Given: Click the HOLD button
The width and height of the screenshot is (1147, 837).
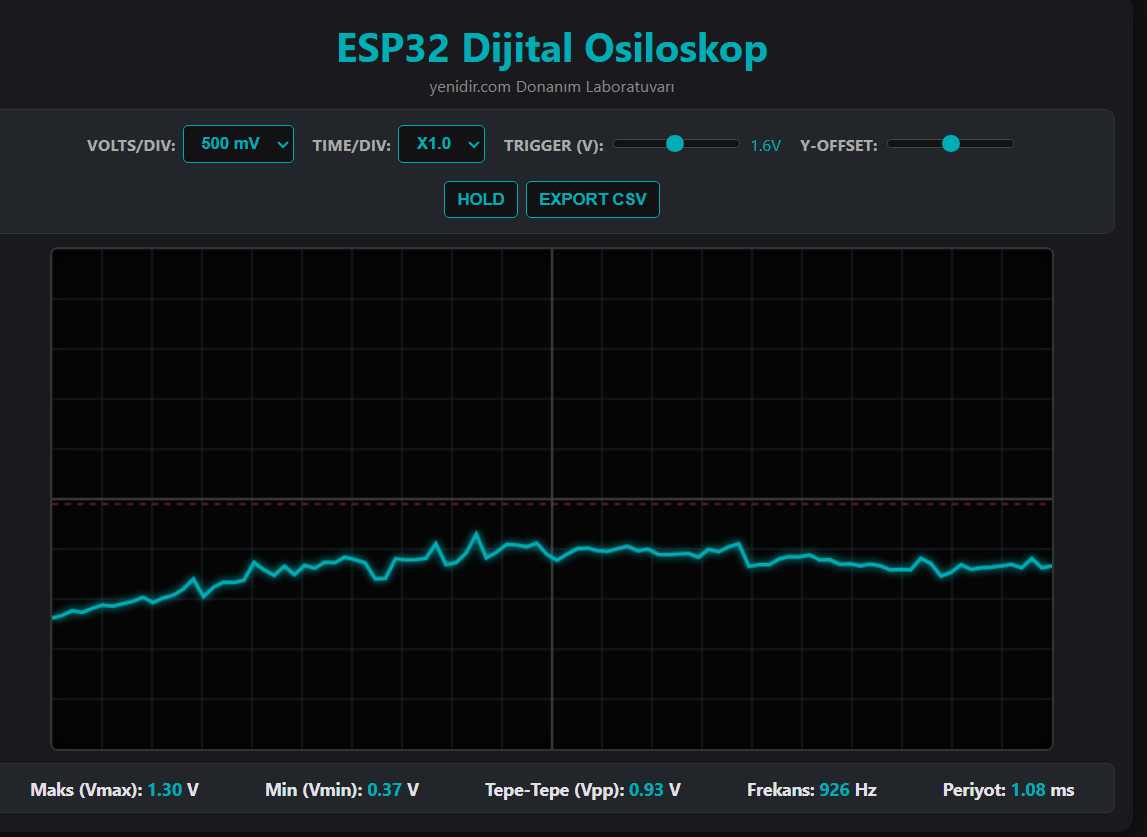Looking at the screenshot, I should tap(481, 199).
